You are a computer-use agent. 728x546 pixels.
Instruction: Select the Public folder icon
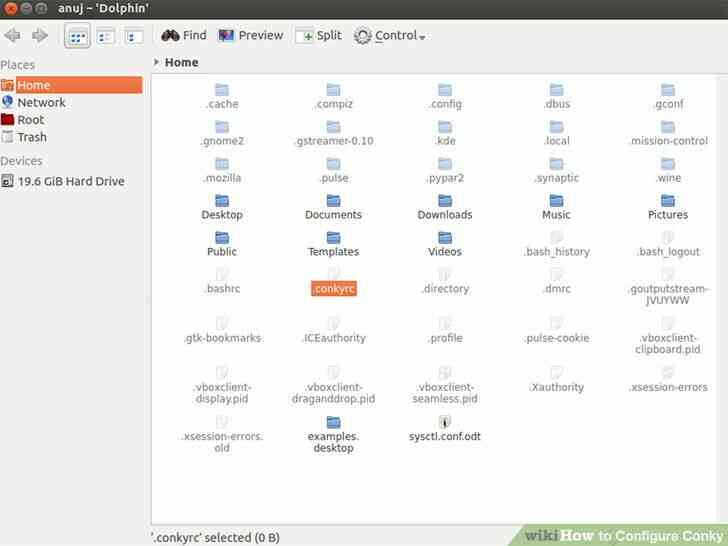222,238
